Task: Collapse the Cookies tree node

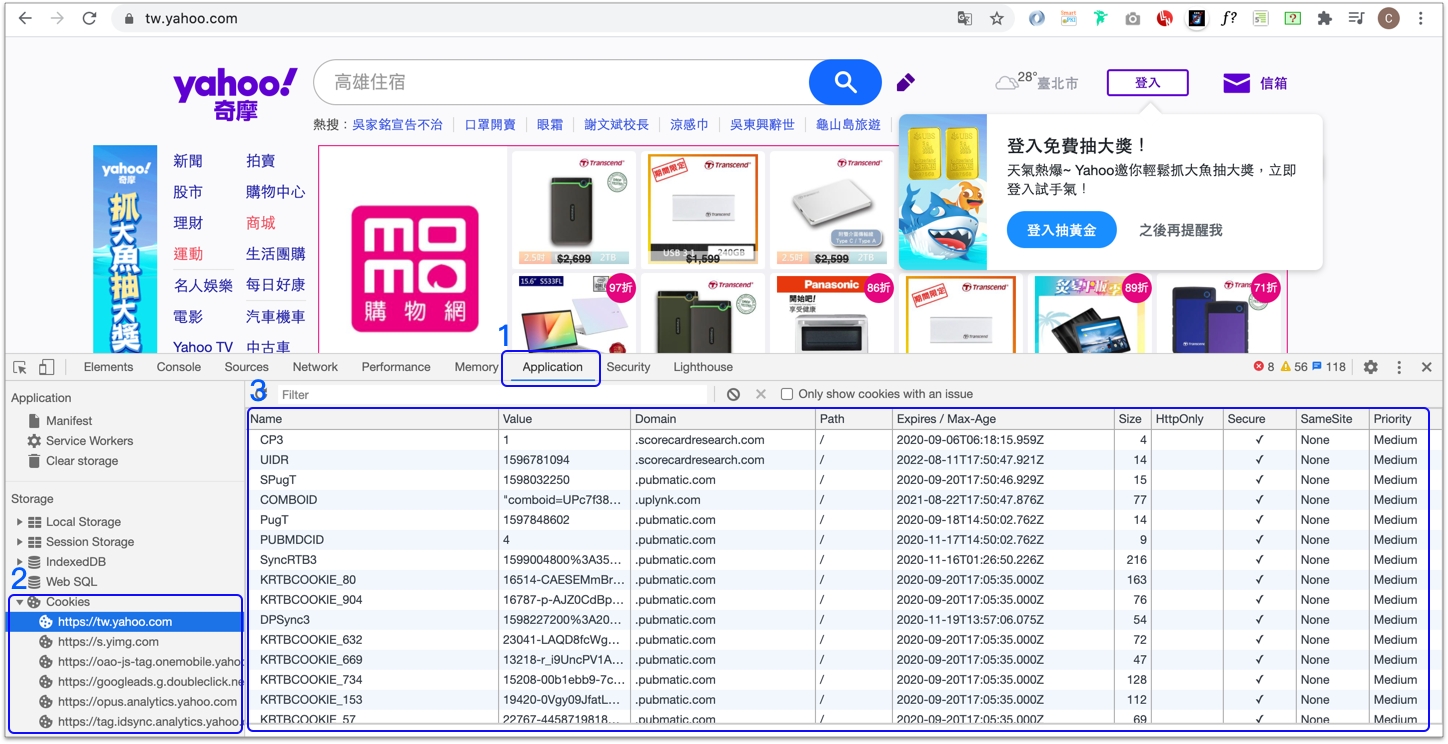Action: coord(19,602)
